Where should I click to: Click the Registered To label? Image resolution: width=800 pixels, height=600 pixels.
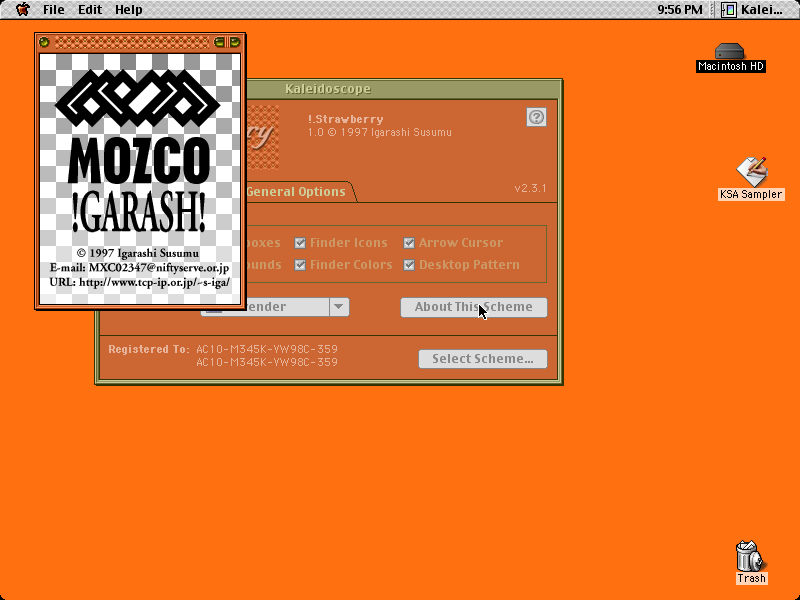148,349
